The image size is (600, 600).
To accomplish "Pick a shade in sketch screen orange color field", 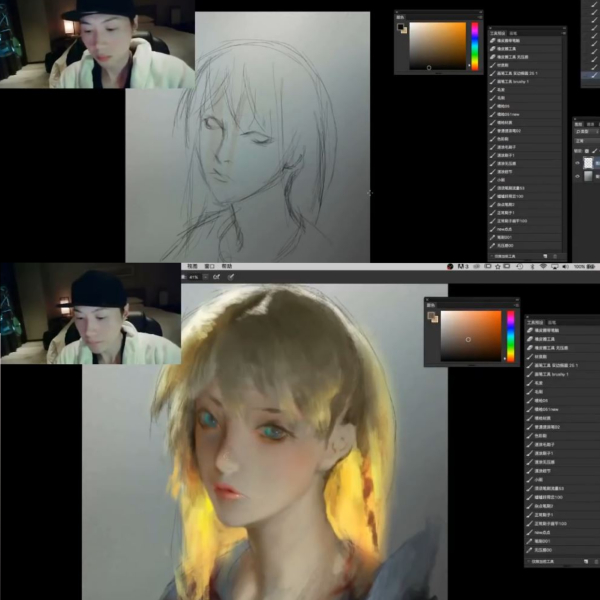I will 438,46.
